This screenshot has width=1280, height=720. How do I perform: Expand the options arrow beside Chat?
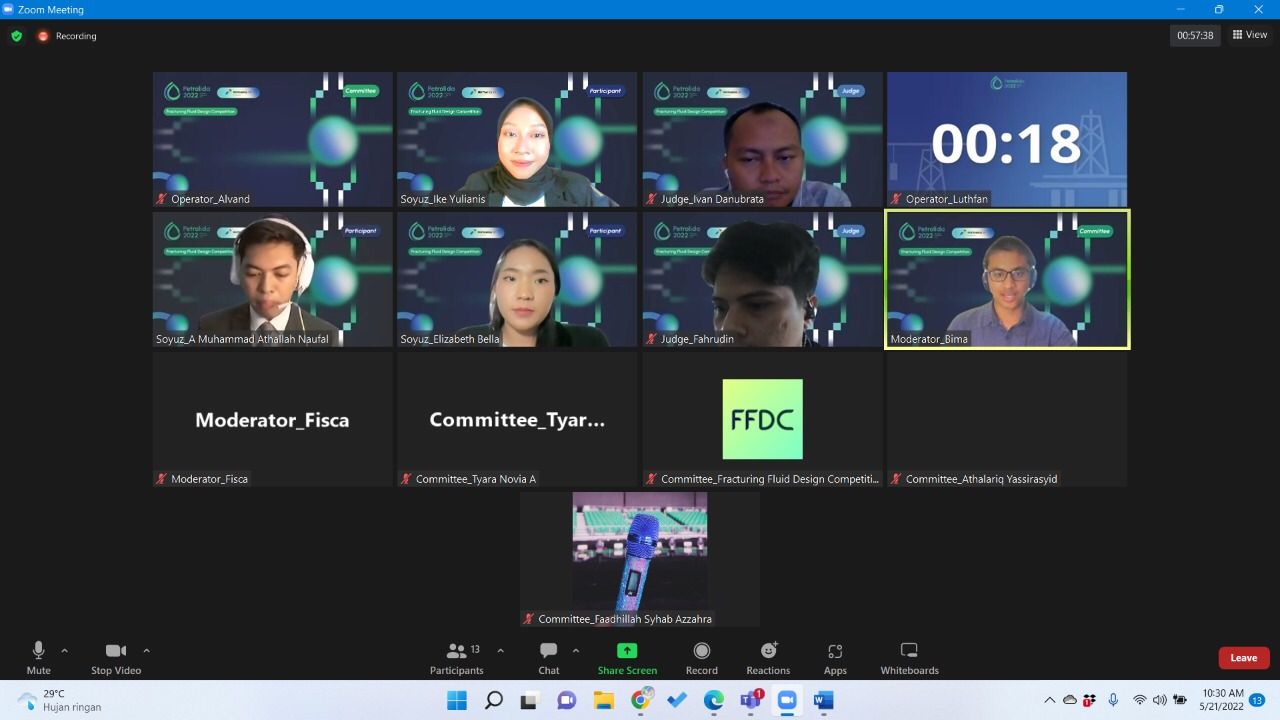576,650
